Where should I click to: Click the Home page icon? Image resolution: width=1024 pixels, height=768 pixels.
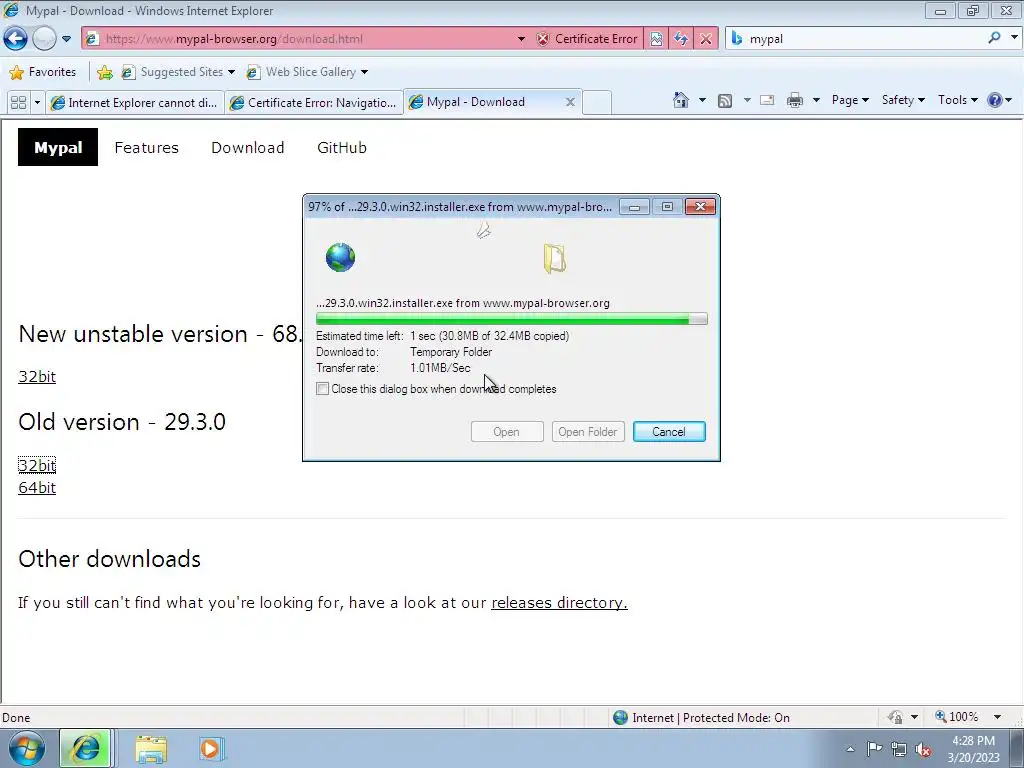pyautogui.click(x=680, y=100)
